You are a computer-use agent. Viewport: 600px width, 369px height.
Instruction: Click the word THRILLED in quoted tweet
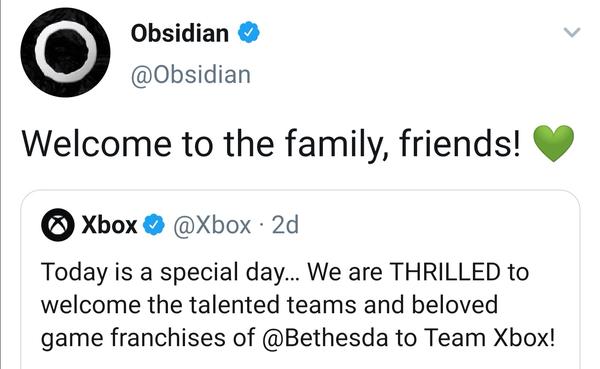click(445, 272)
